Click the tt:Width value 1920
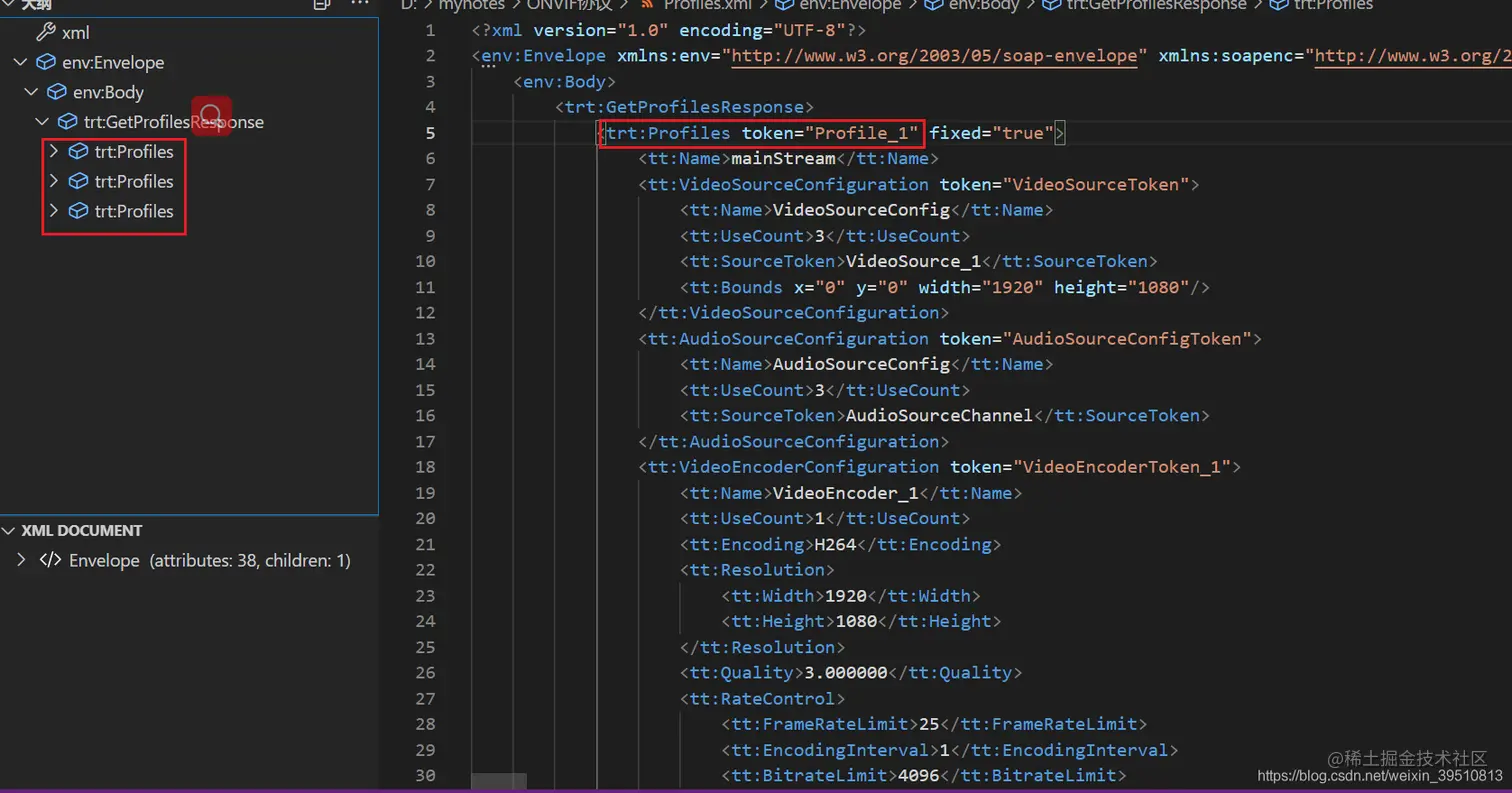The width and height of the screenshot is (1512, 793). pyautogui.click(x=846, y=596)
